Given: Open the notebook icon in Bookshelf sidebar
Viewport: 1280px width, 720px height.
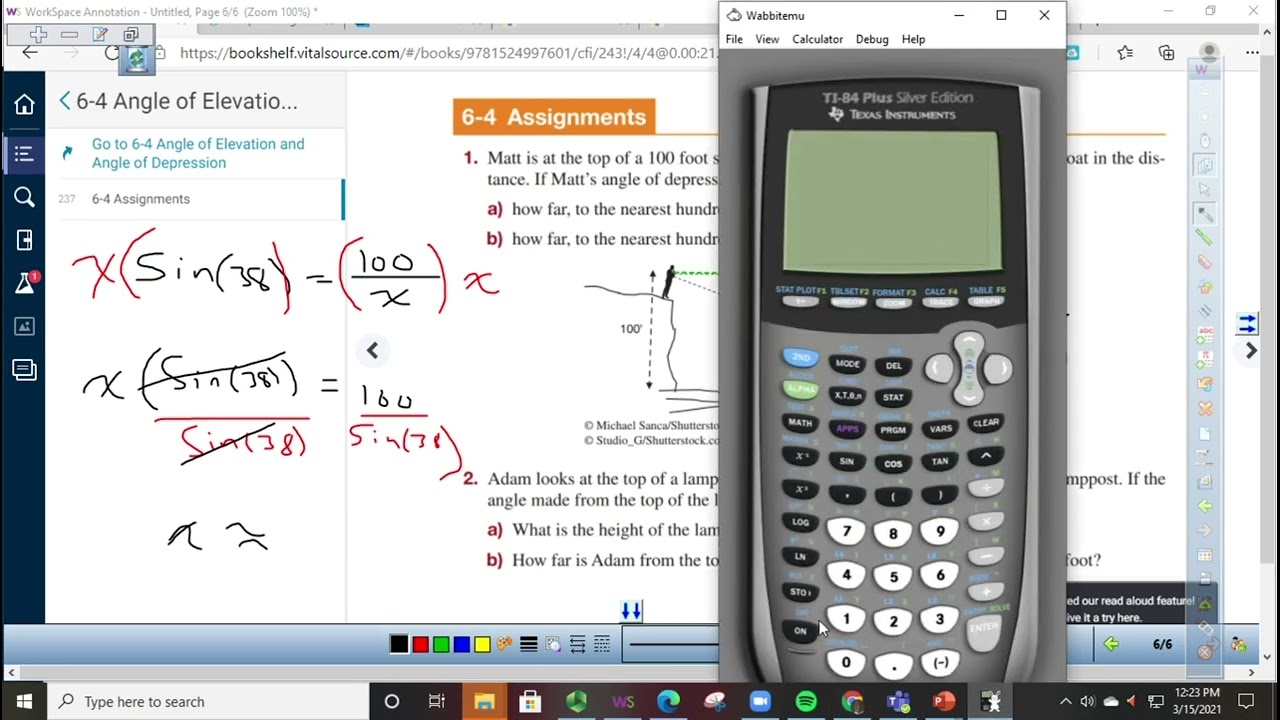Looking at the screenshot, I should pos(24,240).
